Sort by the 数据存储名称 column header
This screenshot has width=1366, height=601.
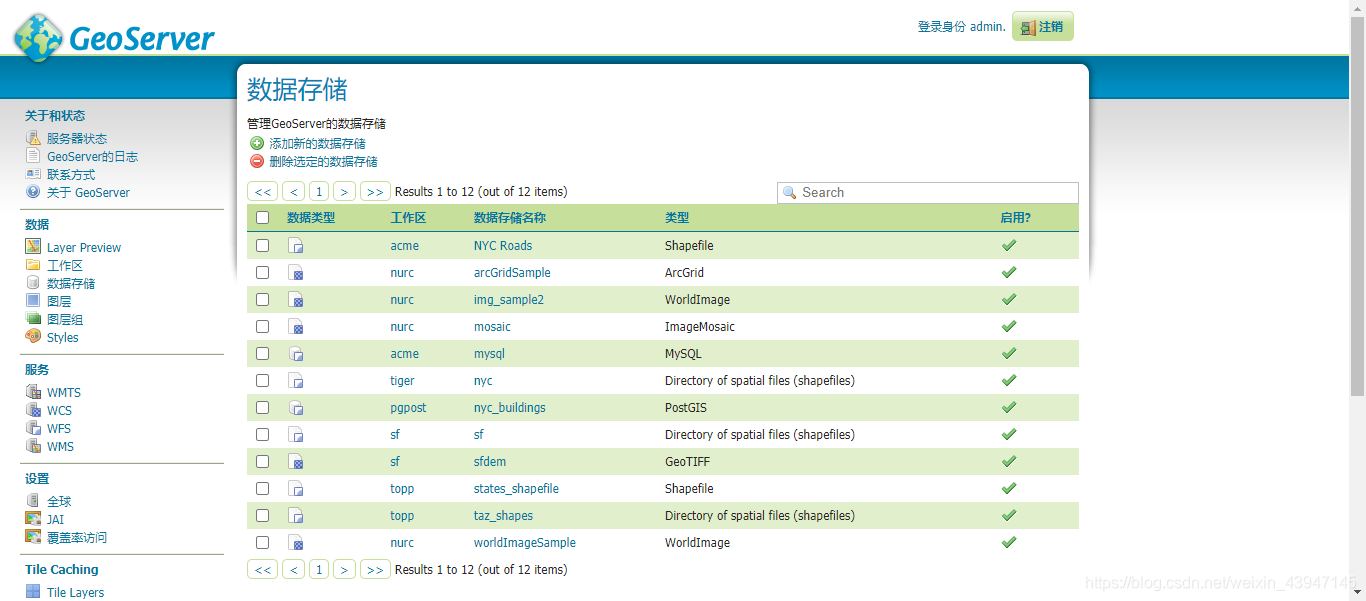[x=510, y=217]
